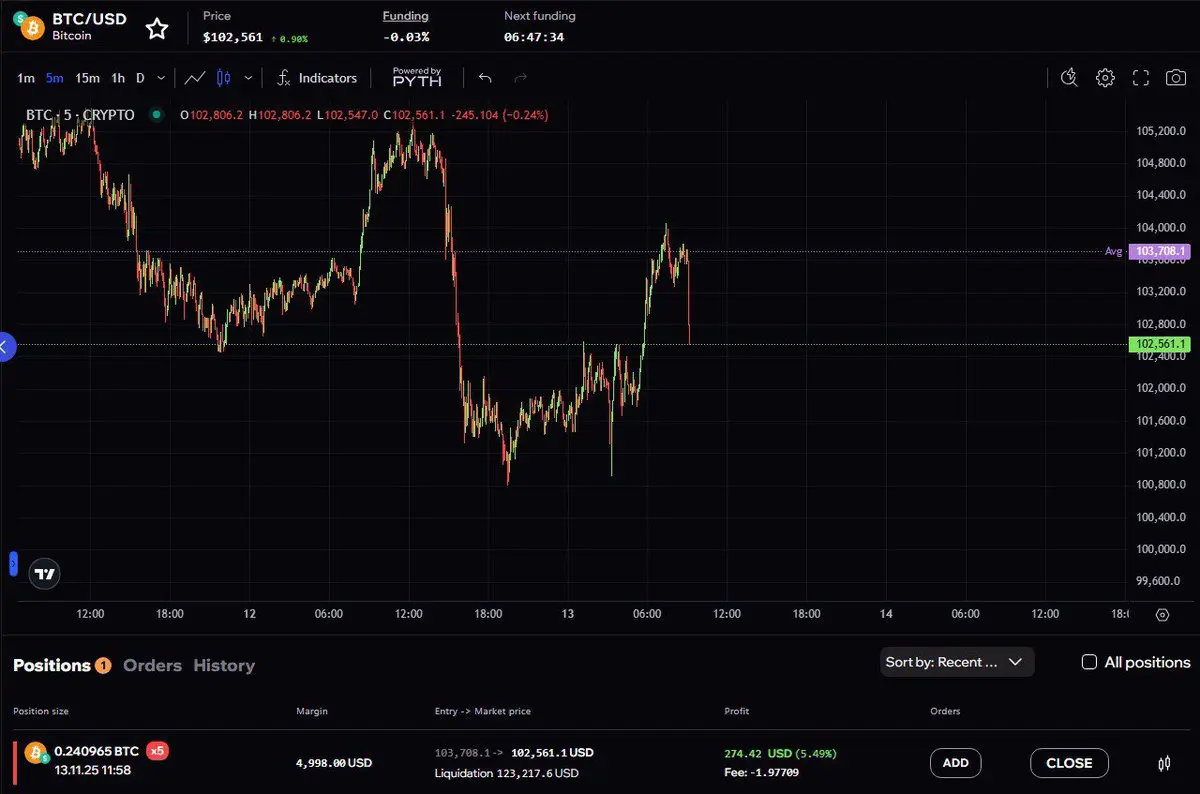Expand the left side panel arrow
Viewport: 1200px width, 794px height.
pos(5,347)
